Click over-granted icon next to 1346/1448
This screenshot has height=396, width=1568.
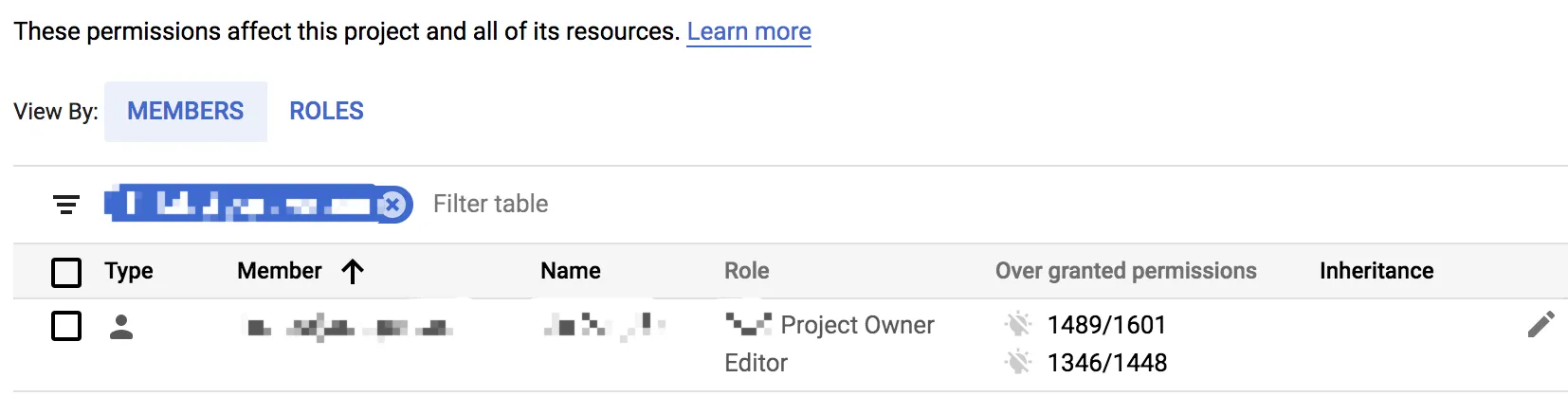tap(1018, 362)
